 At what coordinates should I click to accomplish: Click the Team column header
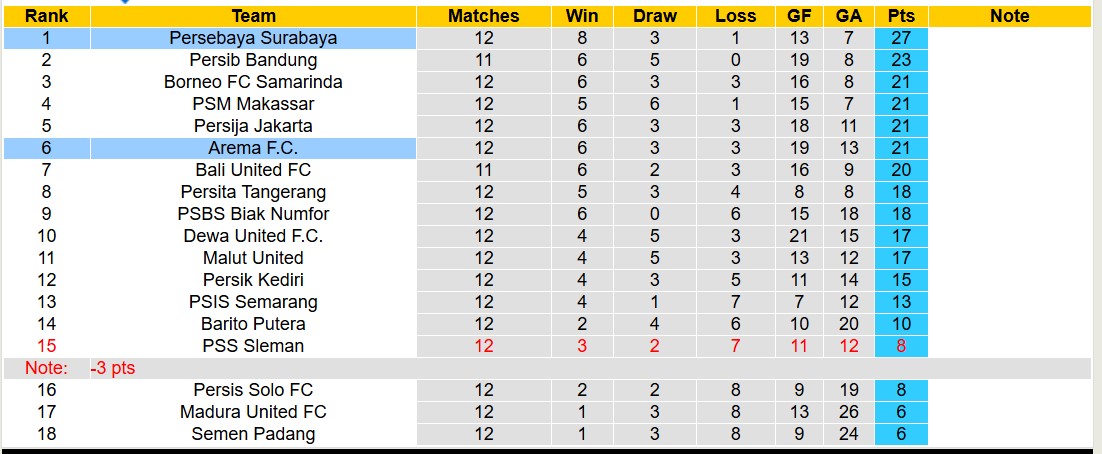(x=253, y=16)
